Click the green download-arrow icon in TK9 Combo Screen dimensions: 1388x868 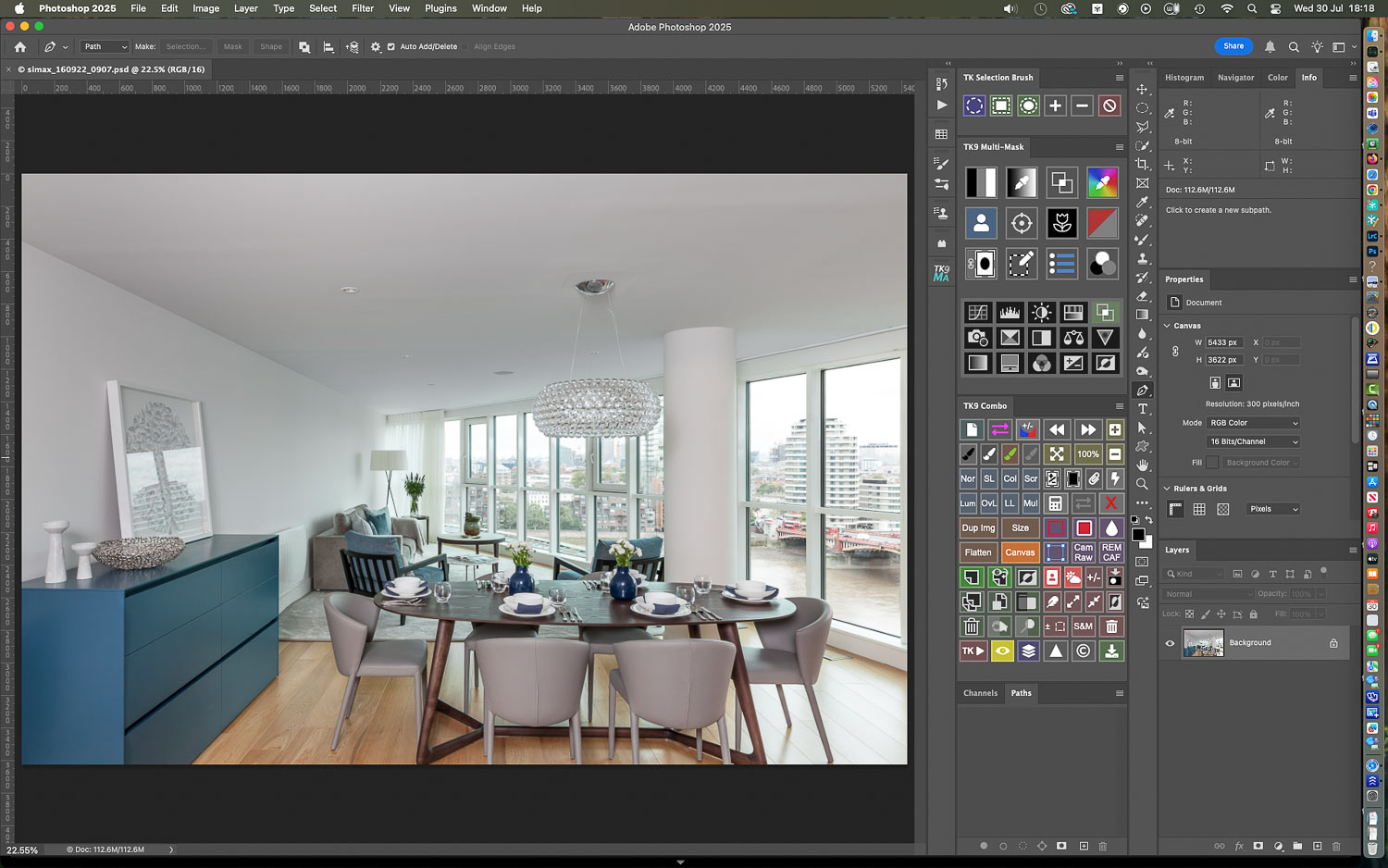(x=1111, y=651)
